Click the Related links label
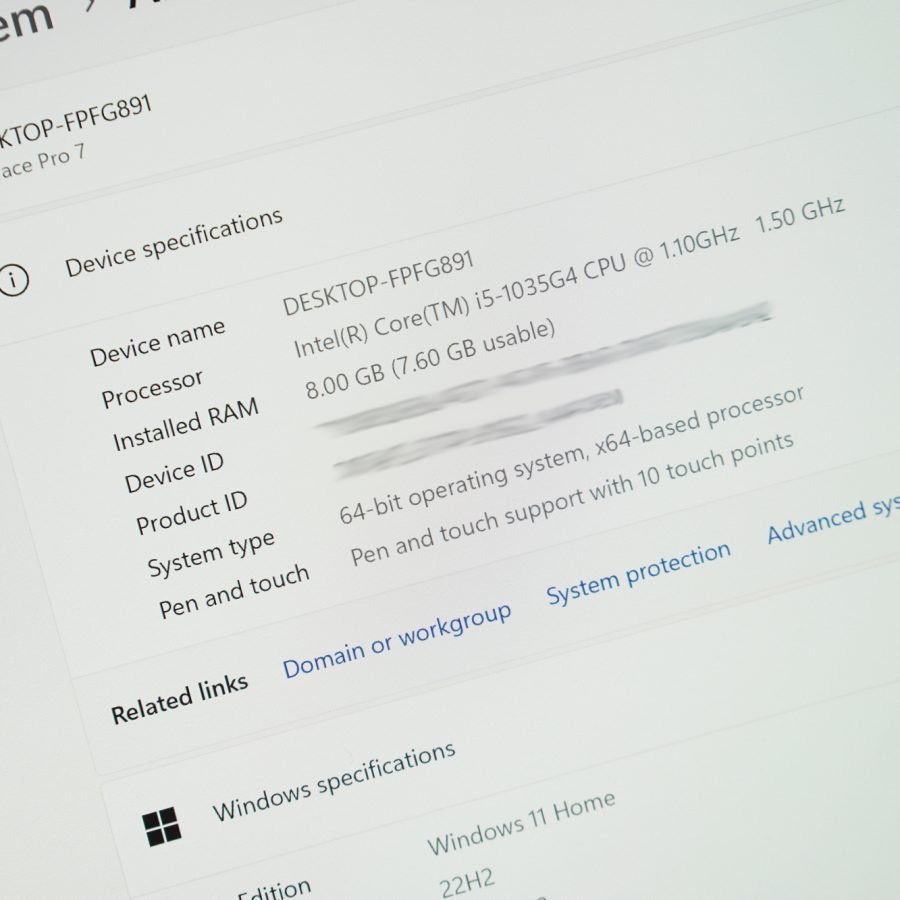 179,700
